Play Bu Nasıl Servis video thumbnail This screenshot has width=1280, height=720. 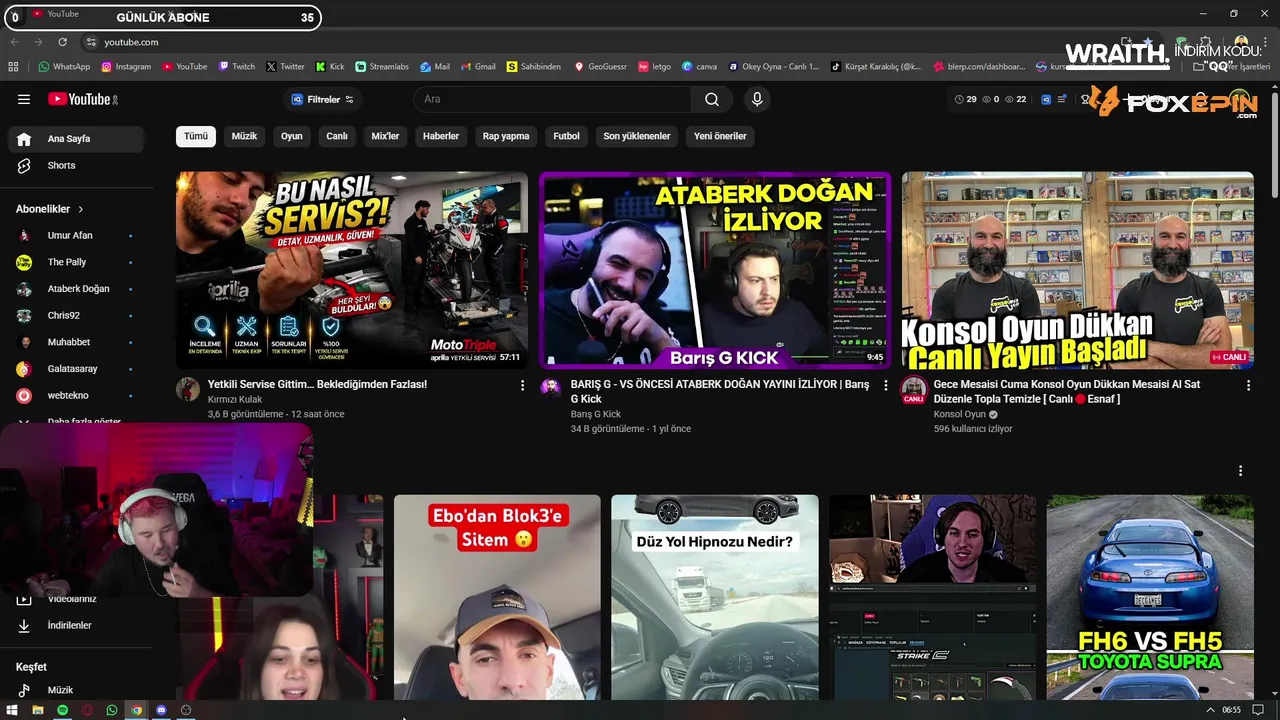[352, 270]
